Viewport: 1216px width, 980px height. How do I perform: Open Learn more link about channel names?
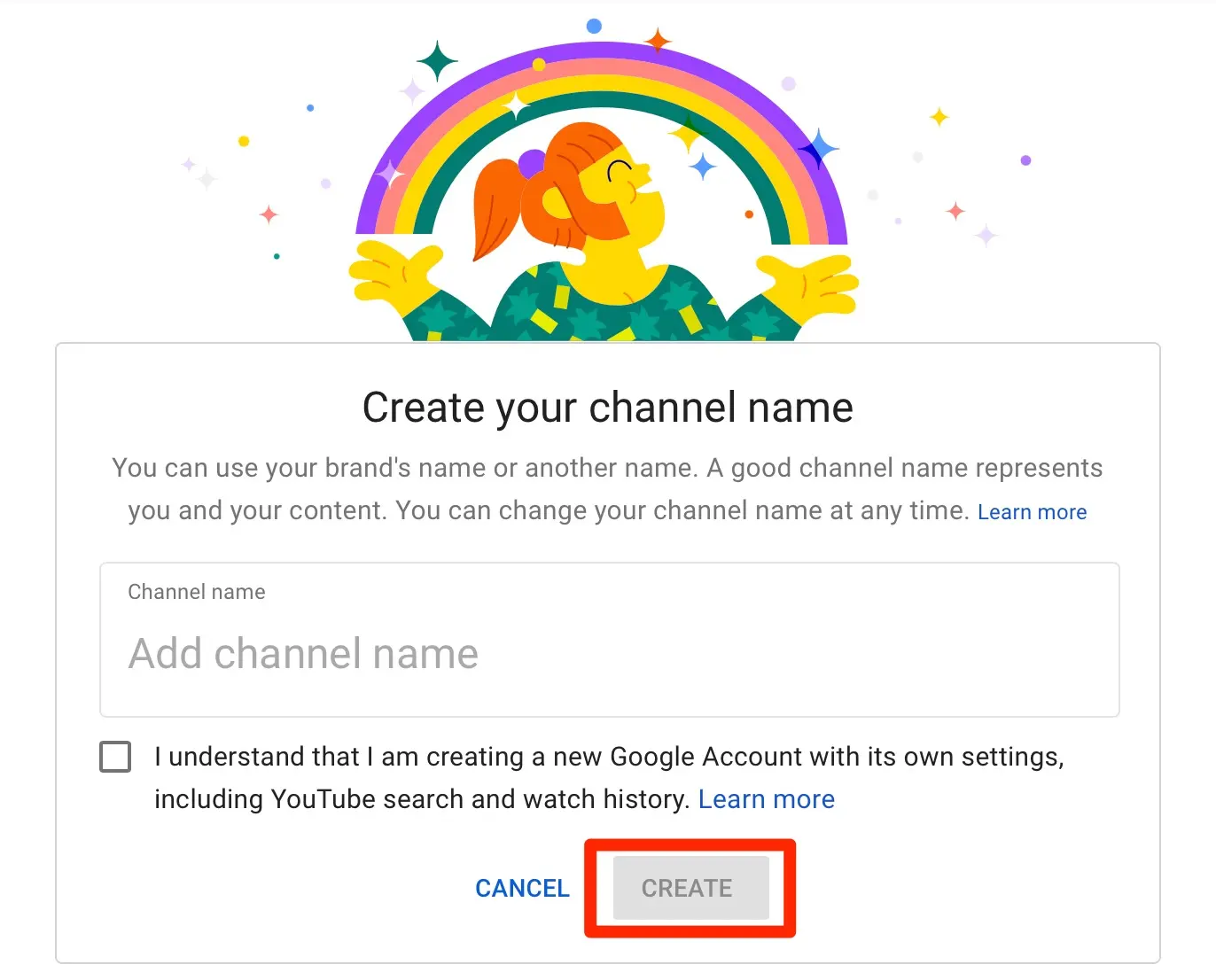point(1032,512)
